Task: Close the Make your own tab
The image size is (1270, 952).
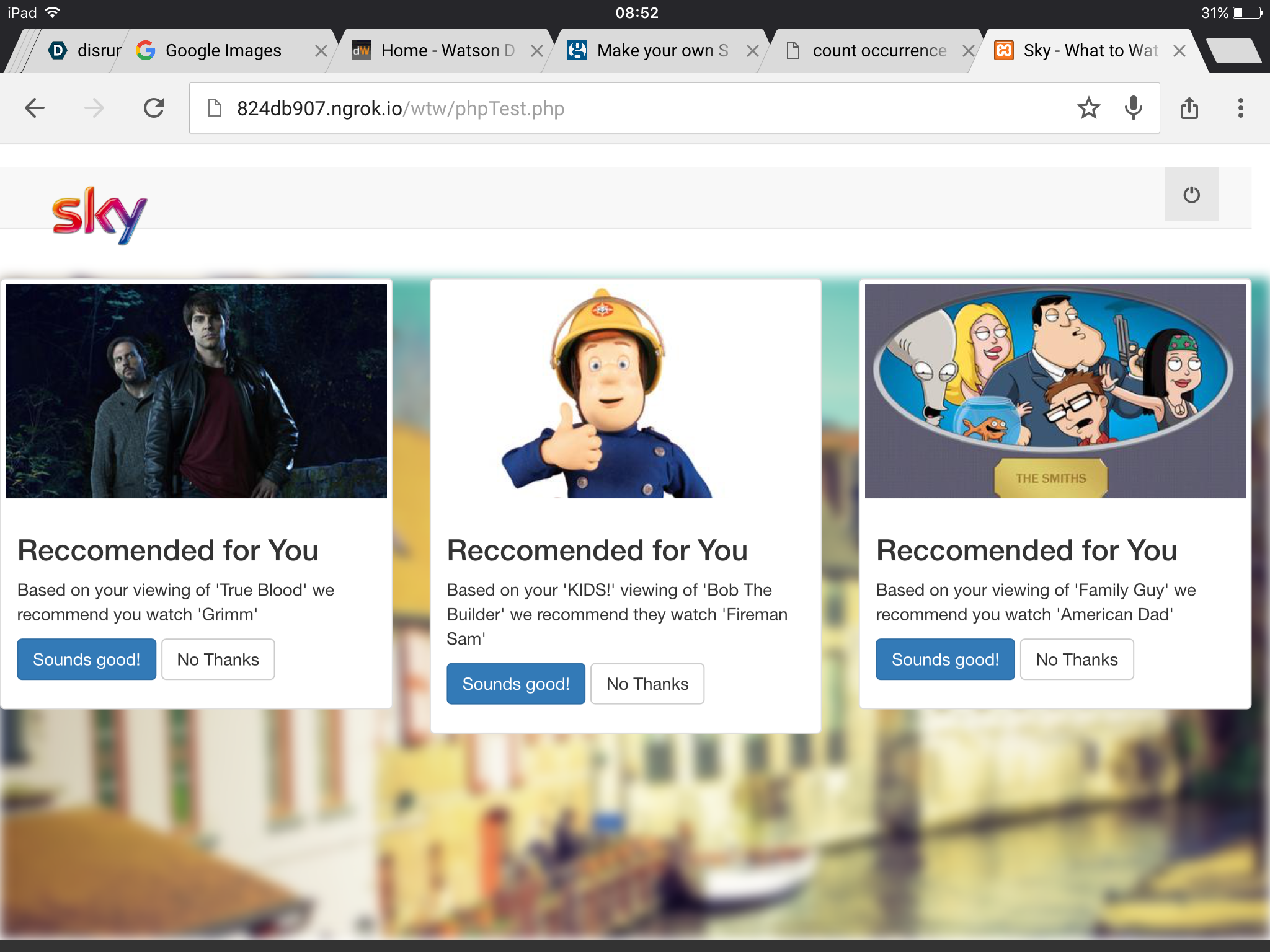Action: (x=752, y=51)
